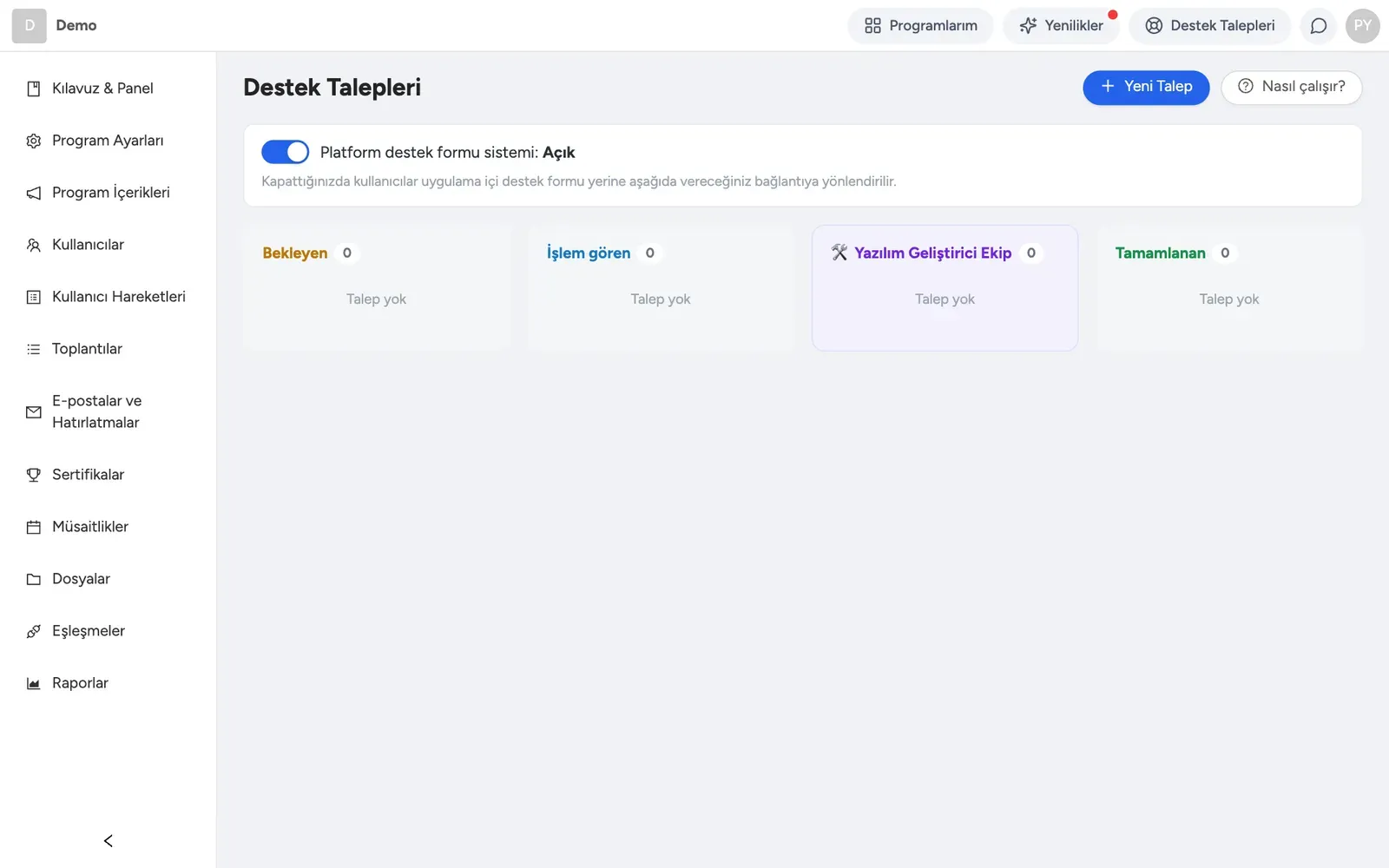Turn off Platform destek formu toggle

click(285, 152)
